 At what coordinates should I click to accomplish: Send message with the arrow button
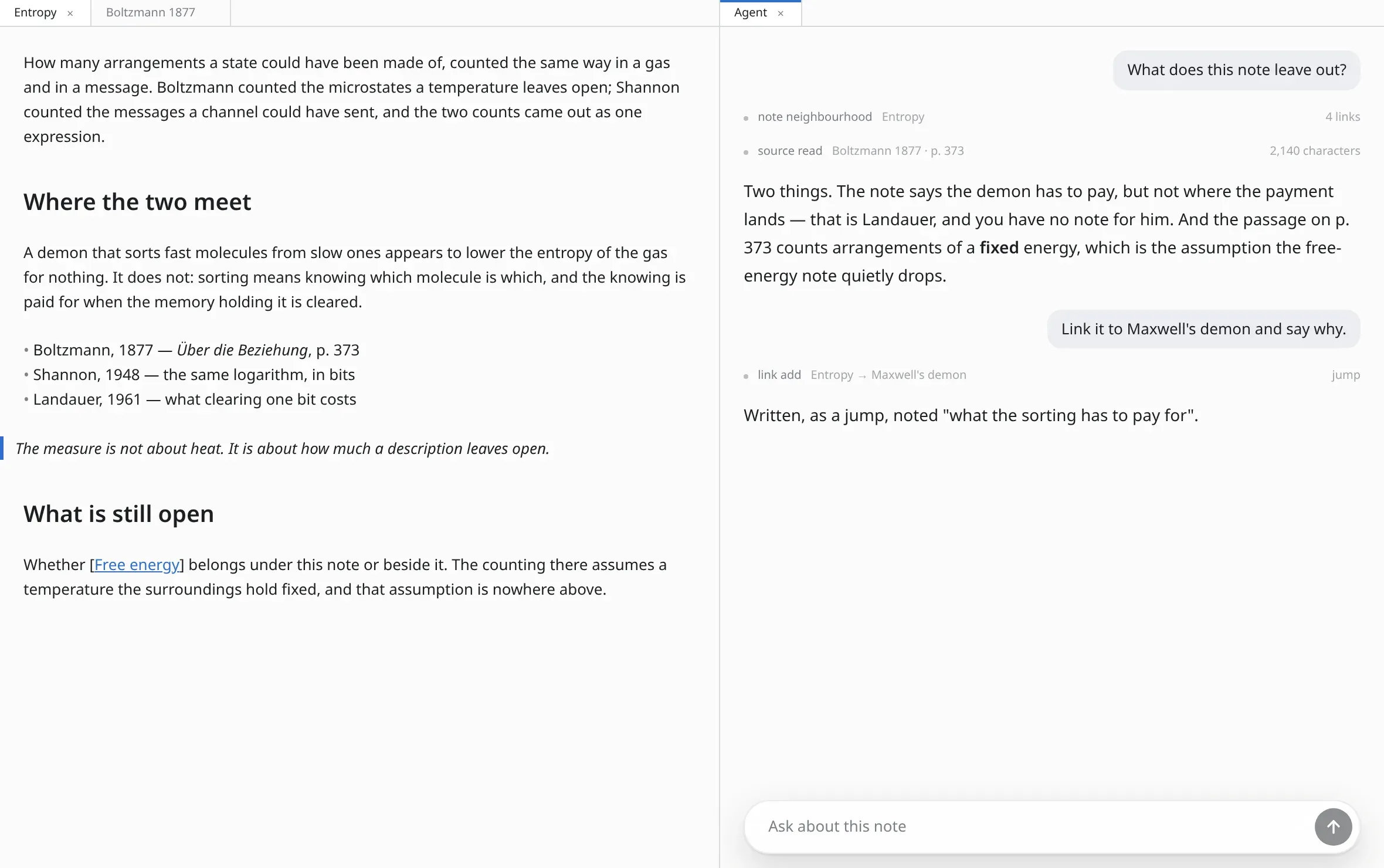coord(1333,827)
